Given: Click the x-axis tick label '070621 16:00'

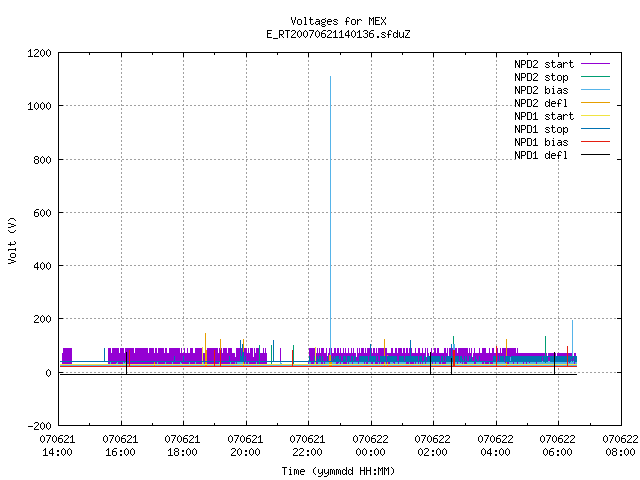Looking at the screenshot, I should click(x=120, y=446).
